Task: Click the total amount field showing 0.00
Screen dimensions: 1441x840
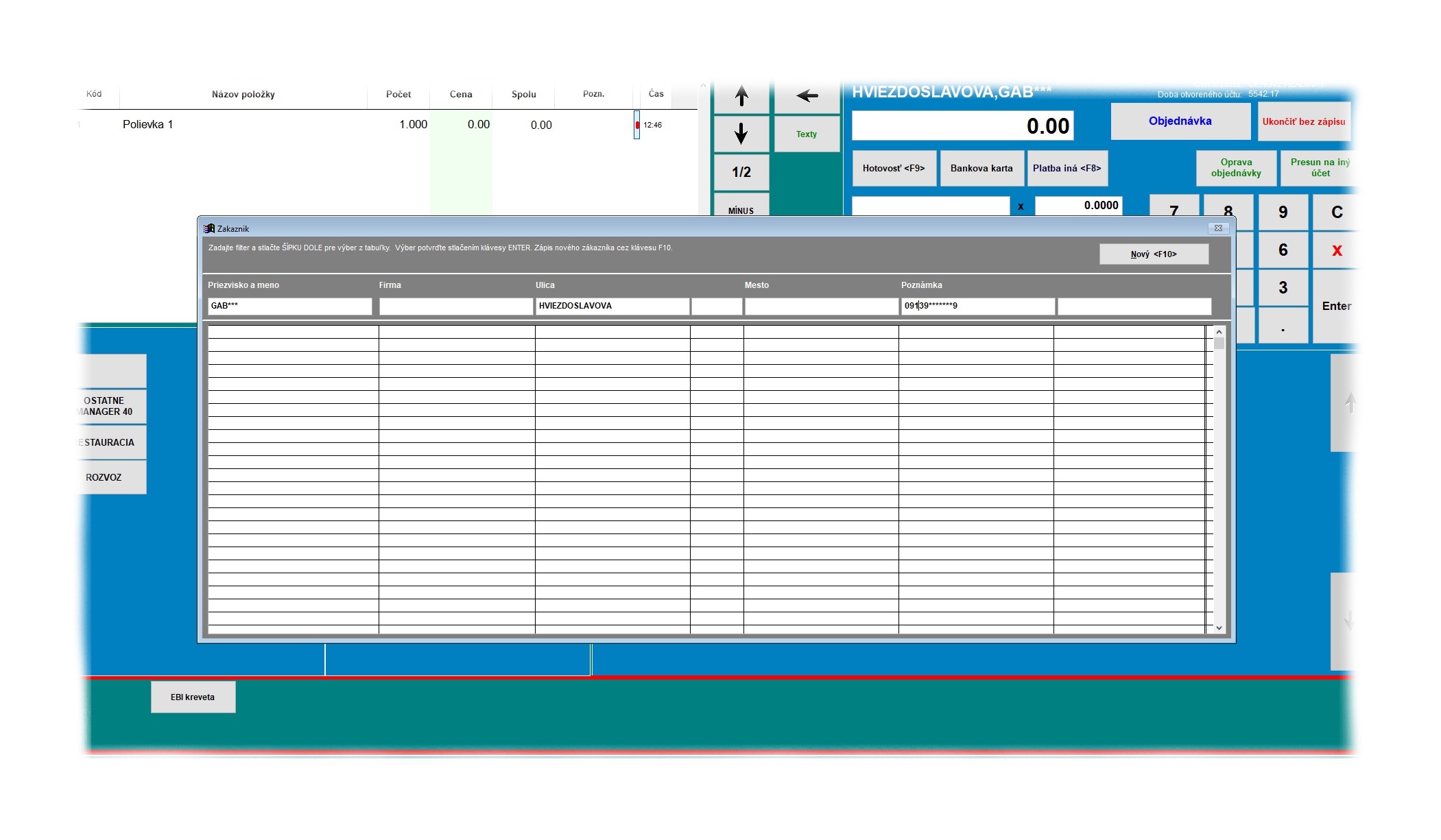Action: tap(962, 126)
